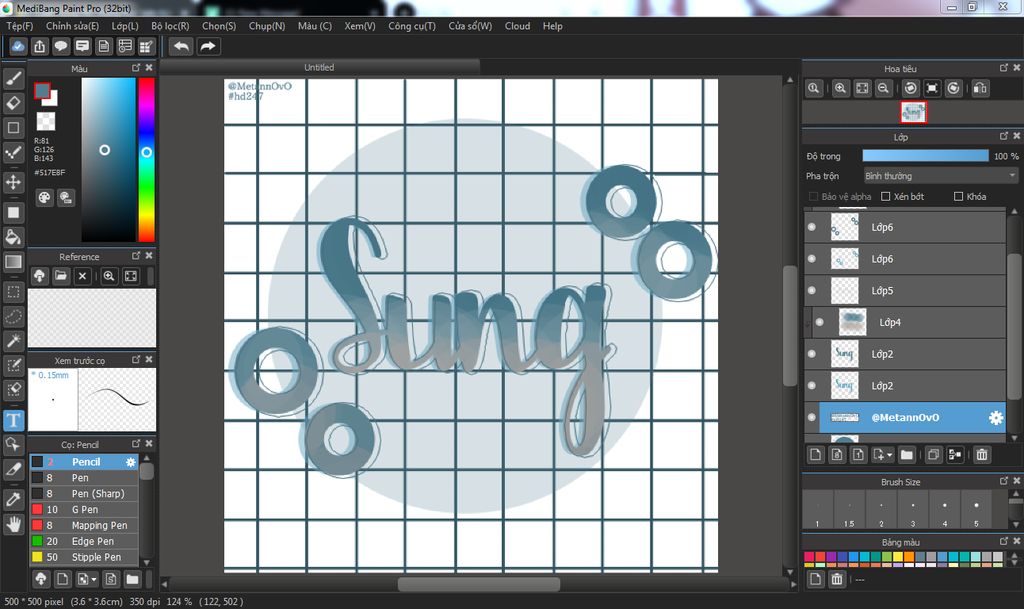
Task: Delete layer using trash icon
Action: click(982, 455)
